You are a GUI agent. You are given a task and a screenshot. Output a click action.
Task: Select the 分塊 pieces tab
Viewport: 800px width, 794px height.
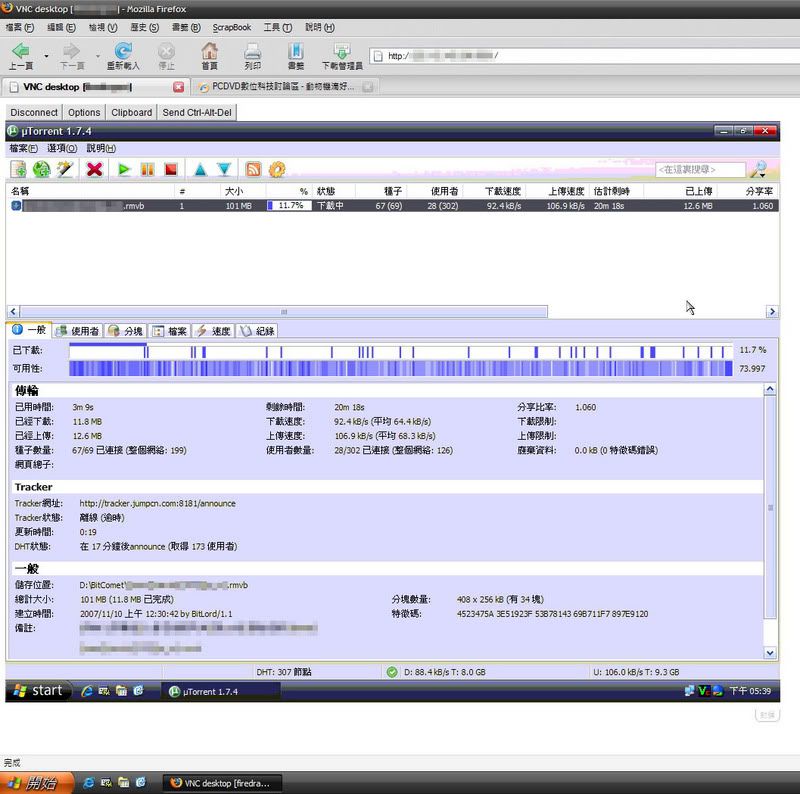(126, 331)
